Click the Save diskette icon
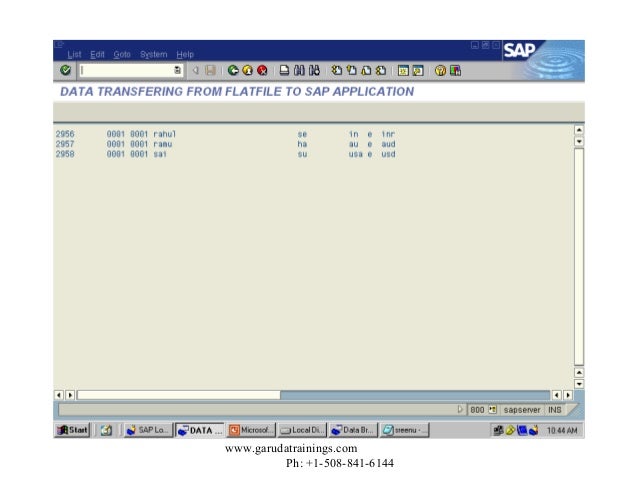 [x=210, y=70]
